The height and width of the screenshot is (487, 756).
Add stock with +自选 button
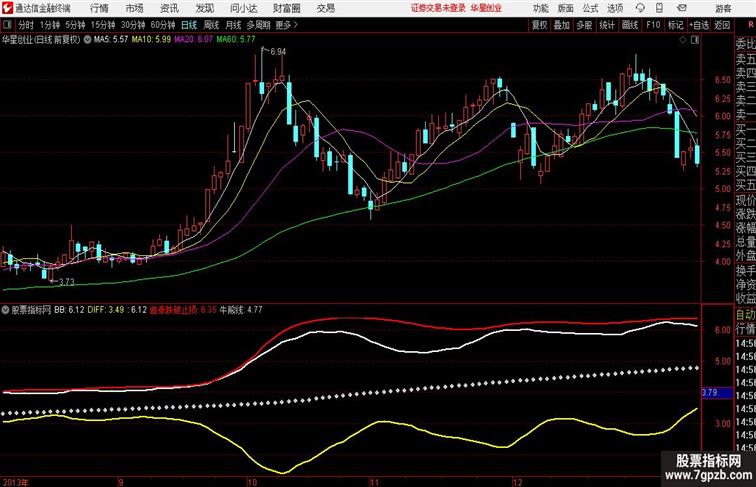[699, 25]
